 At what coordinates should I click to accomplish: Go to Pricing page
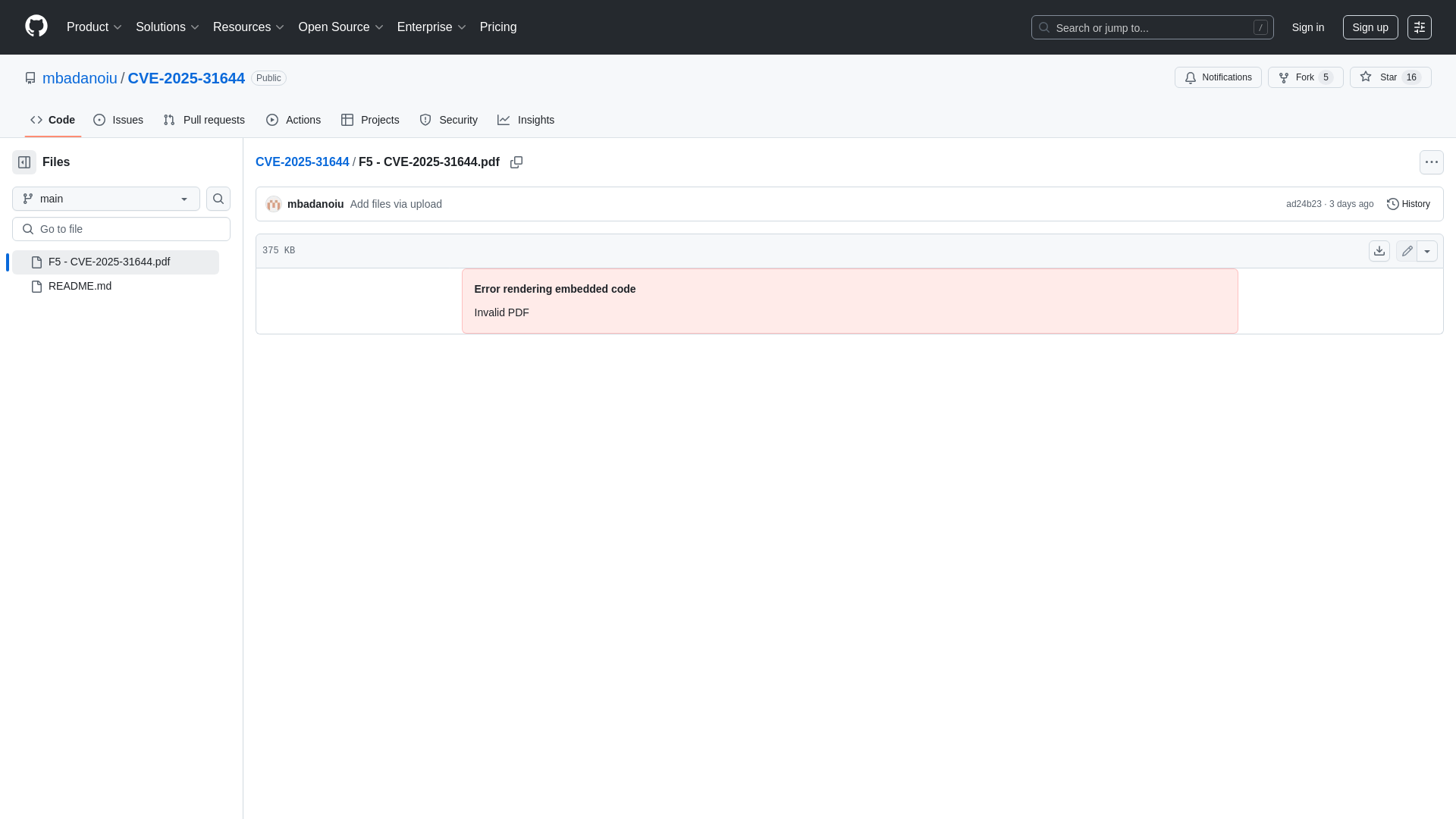pos(498,27)
